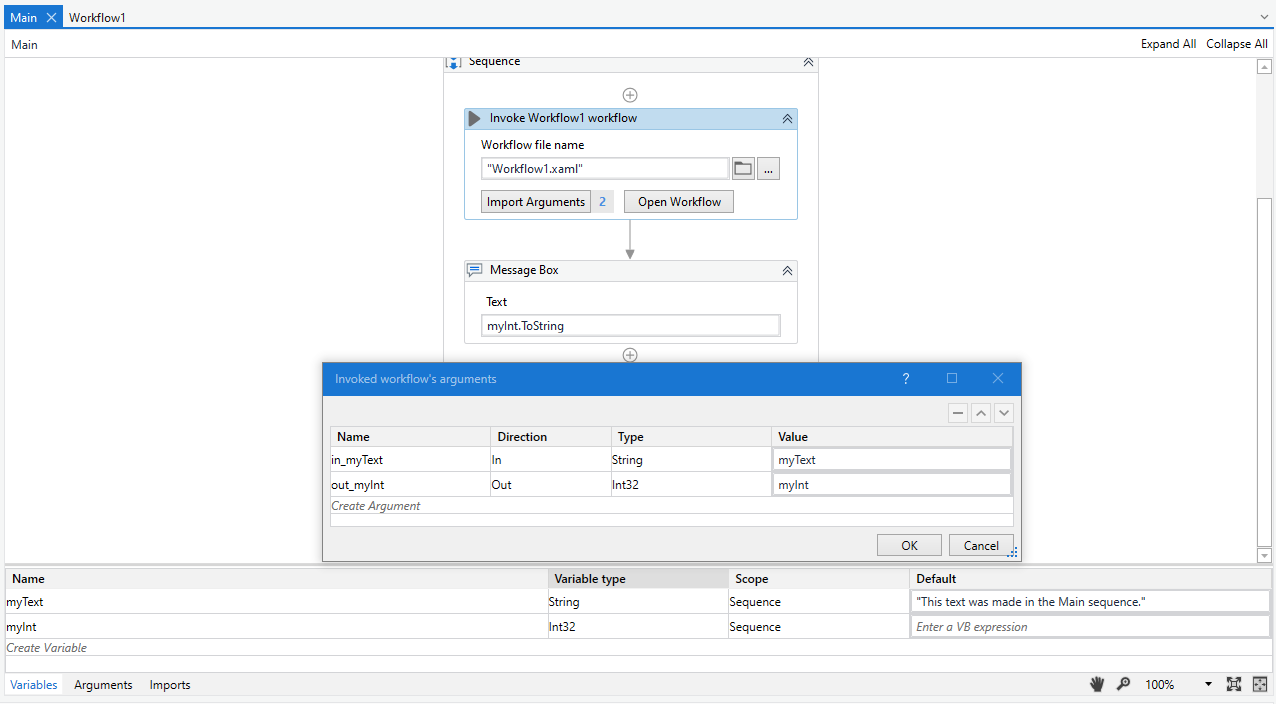Activate the pan hand tool
This screenshot has height=704, width=1276.
pyautogui.click(x=1097, y=684)
